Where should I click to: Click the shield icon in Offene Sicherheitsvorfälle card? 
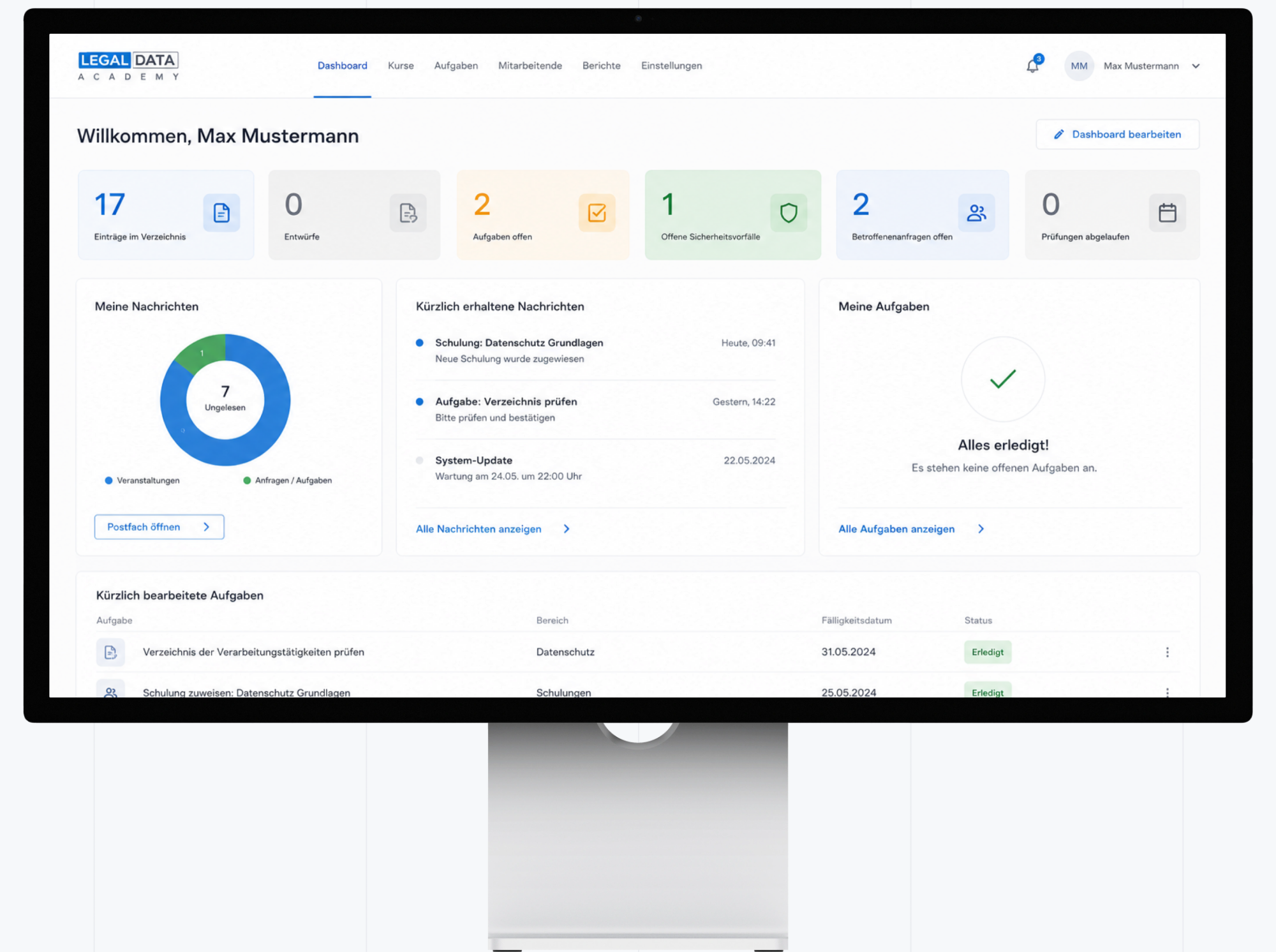point(789,212)
